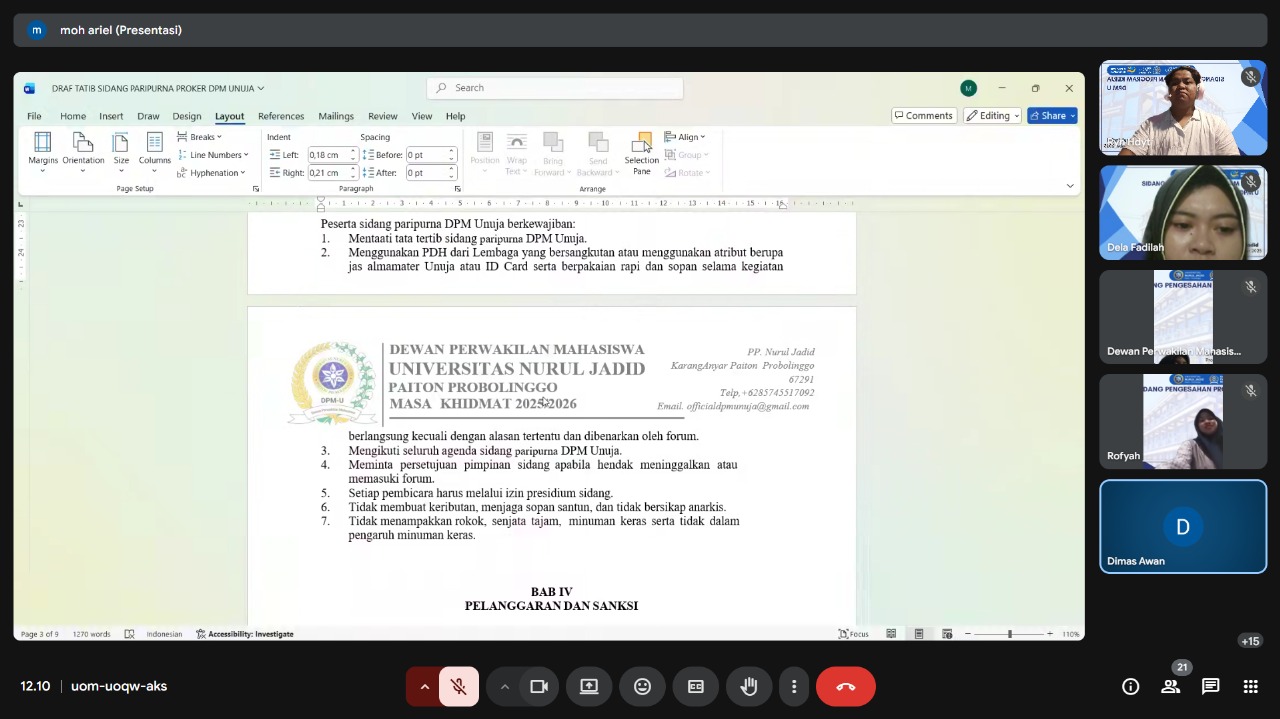
Task: Click the Focus mode button
Action: click(x=853, y=634)
